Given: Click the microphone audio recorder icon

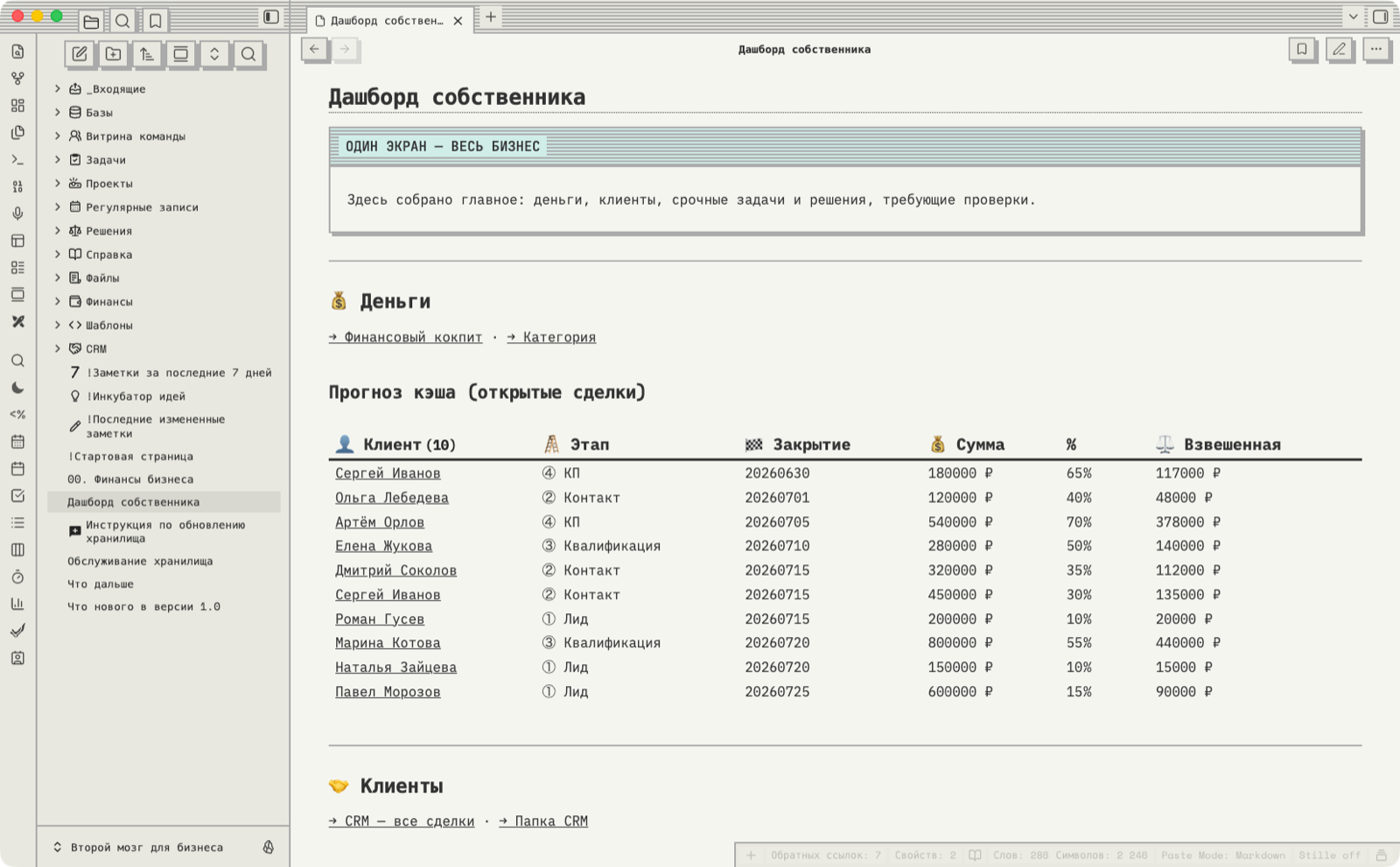Looking at the screenshot, I should 17,213.
